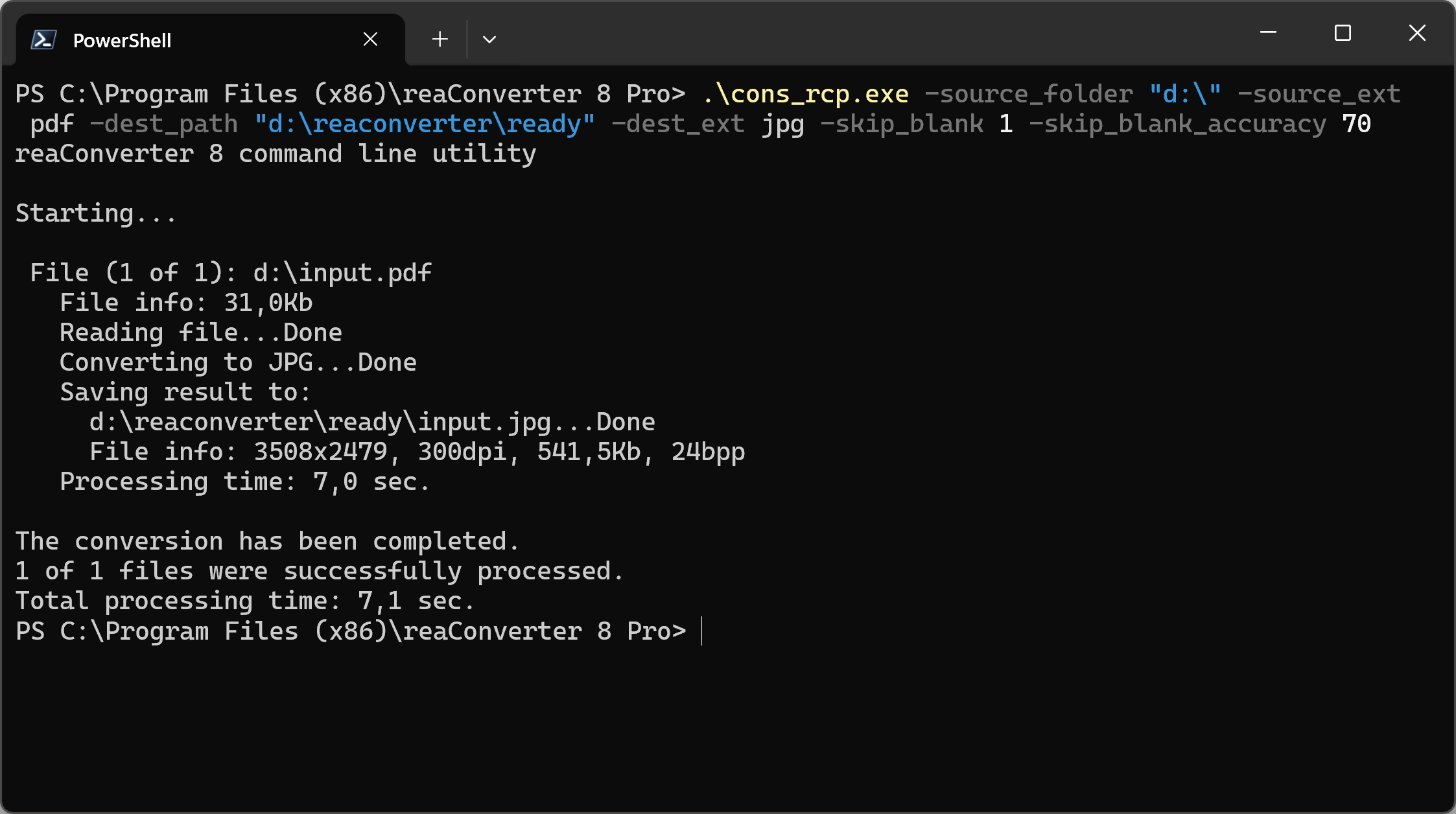Screen dimensions: 1456x814
Task: Click the "Starting..." output line
Action: [x=95, y=213]
